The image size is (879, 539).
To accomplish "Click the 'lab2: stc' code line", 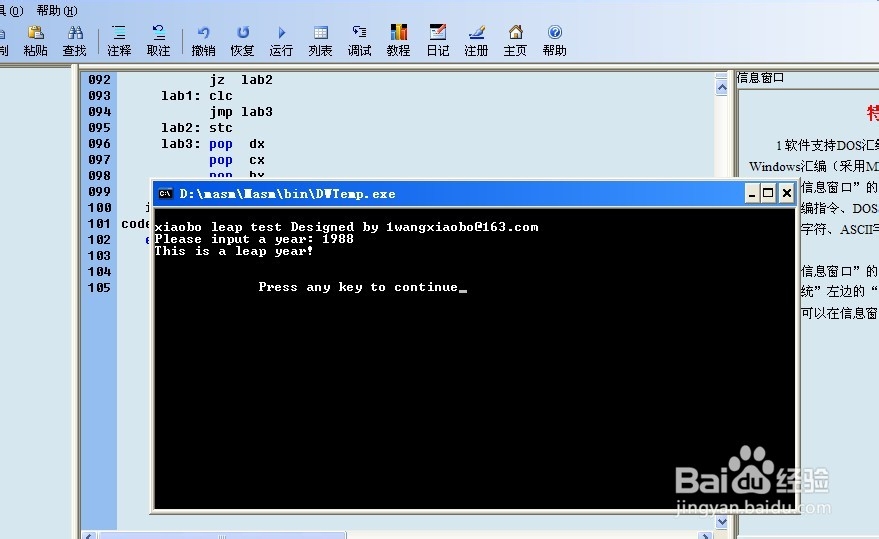I will coord(197,128).
